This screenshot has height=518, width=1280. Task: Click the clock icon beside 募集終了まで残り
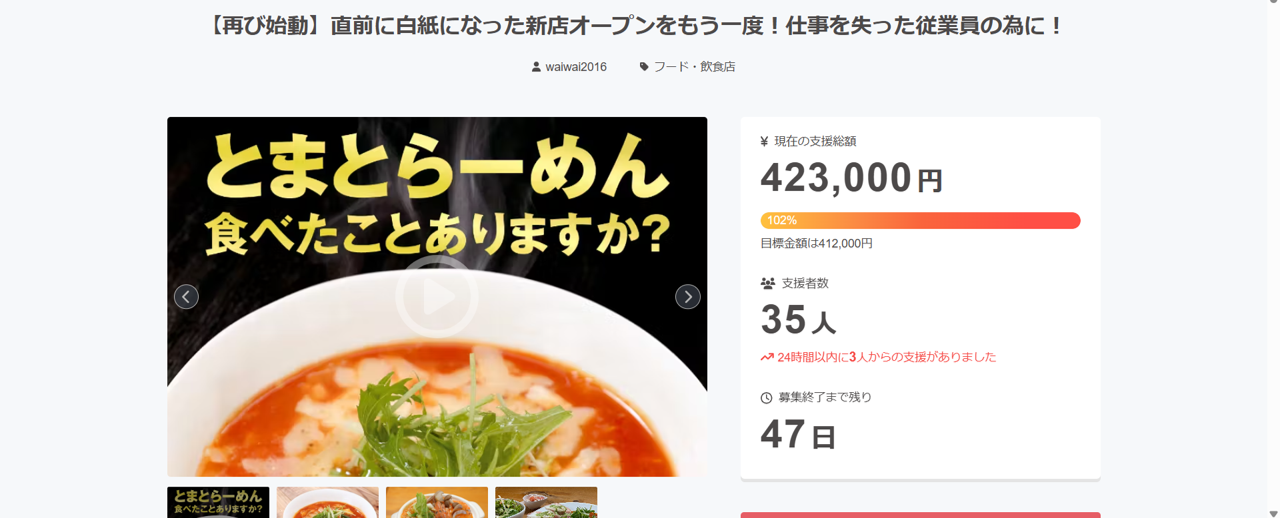[767, 398]
